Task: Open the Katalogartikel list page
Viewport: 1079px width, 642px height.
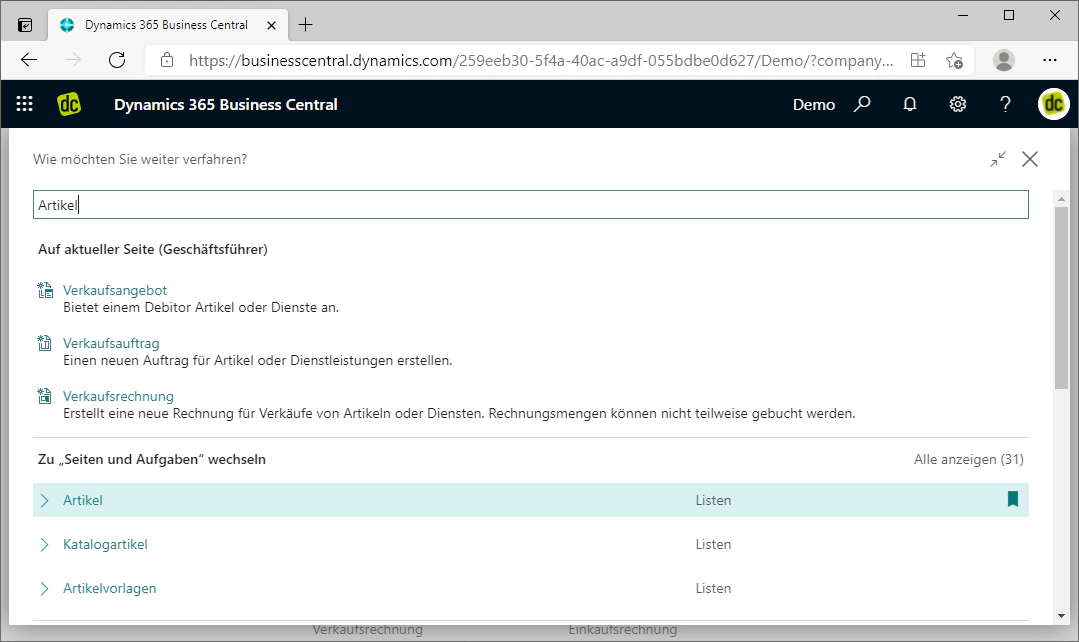Action: [105, 544]
